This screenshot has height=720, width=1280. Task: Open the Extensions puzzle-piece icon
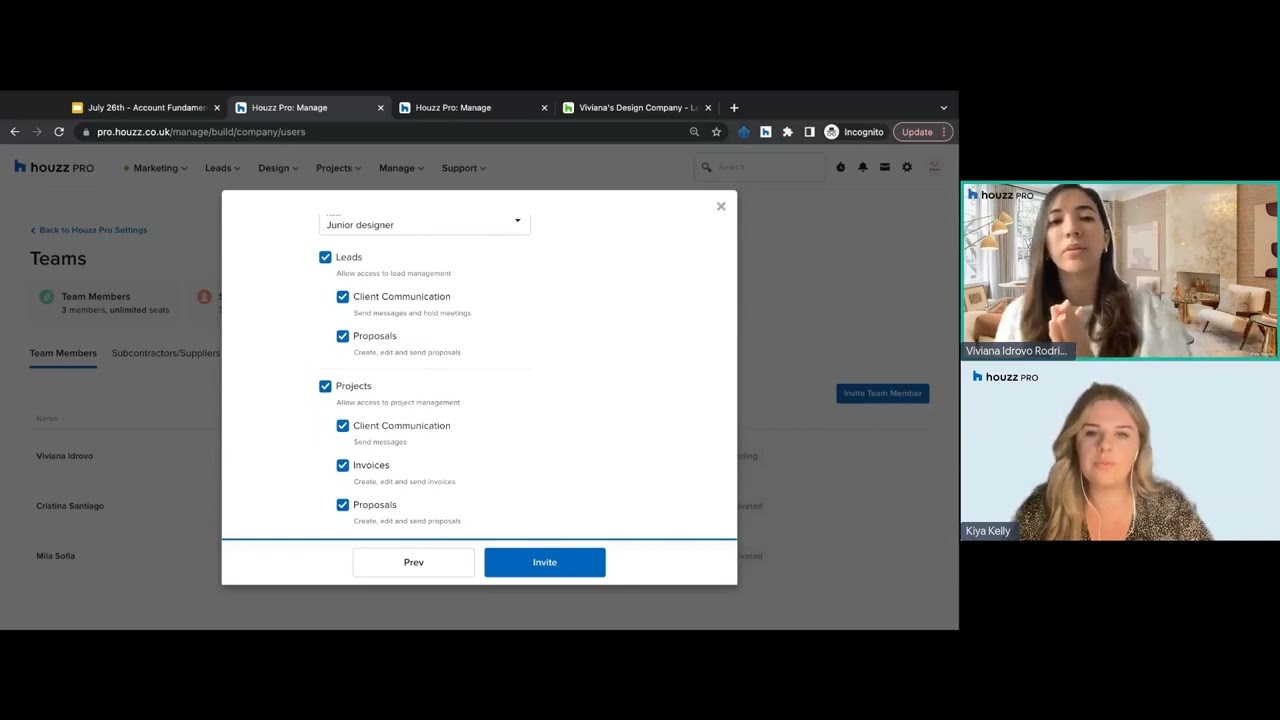[x=787, y=132]
